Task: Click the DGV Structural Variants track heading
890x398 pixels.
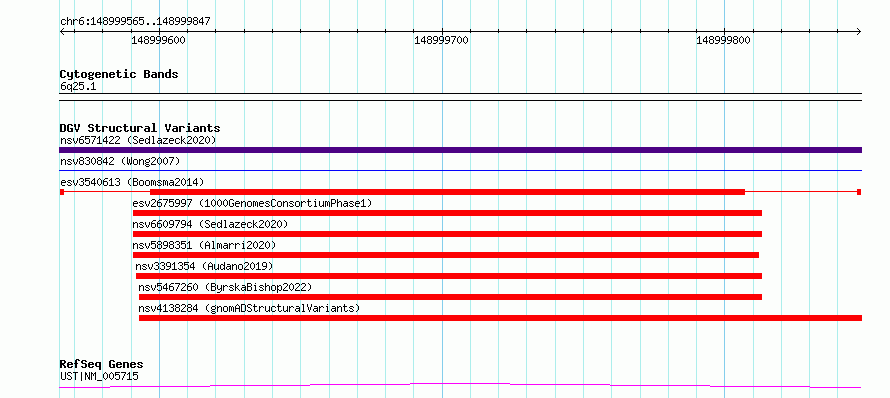Action: pos(140,128)
